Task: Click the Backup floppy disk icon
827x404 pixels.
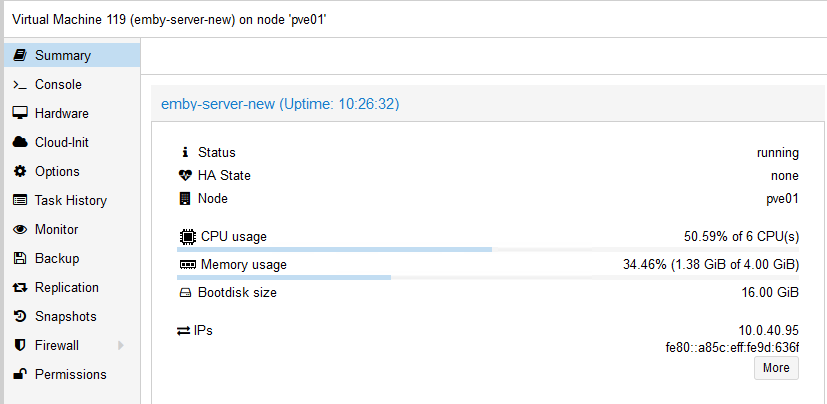Action: tap(19, 259)
